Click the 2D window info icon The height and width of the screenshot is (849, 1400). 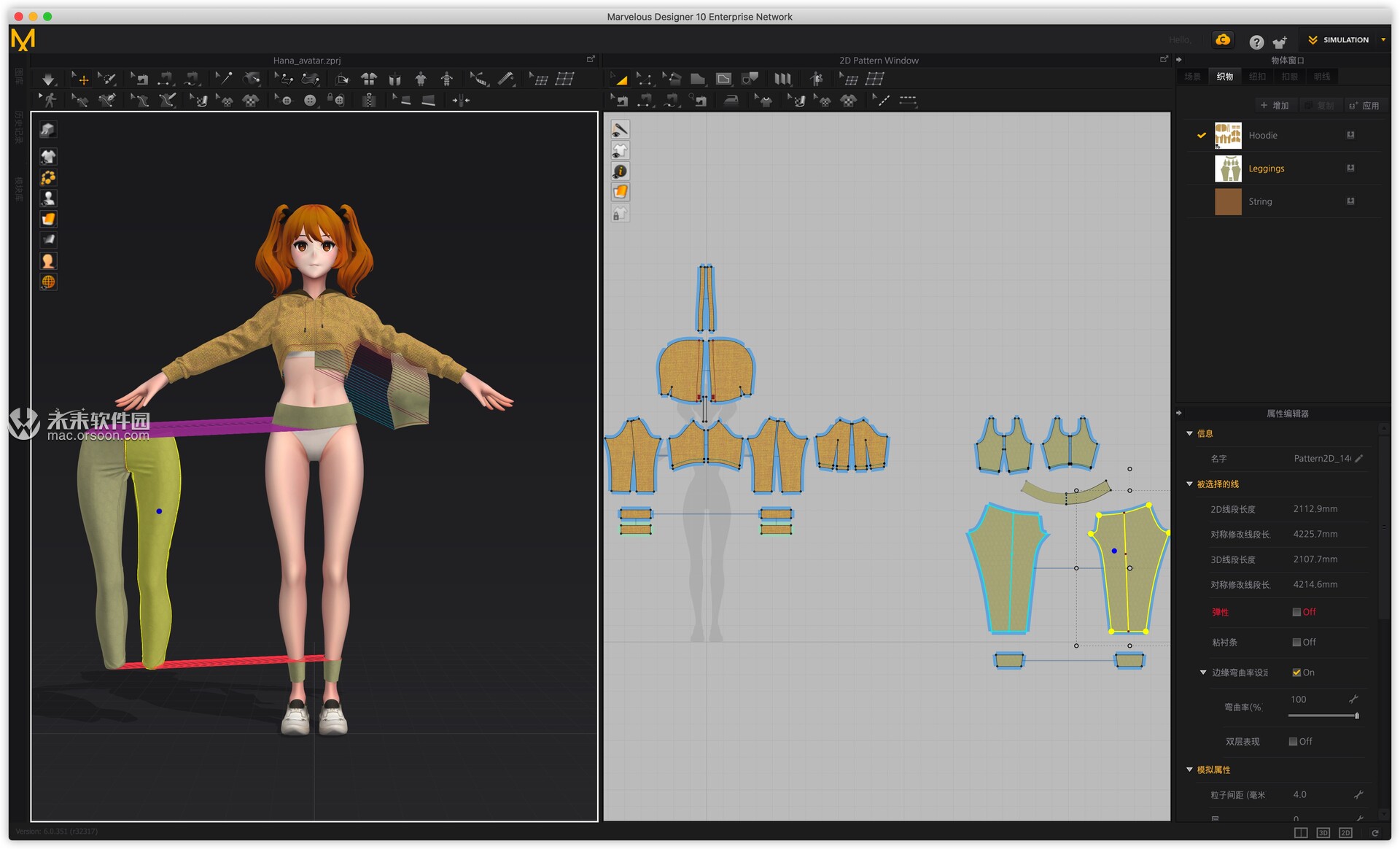(620, 171)
